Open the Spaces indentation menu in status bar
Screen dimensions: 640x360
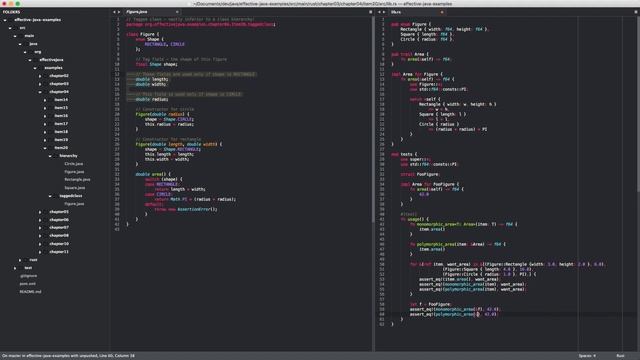click(x=587, y=356)
